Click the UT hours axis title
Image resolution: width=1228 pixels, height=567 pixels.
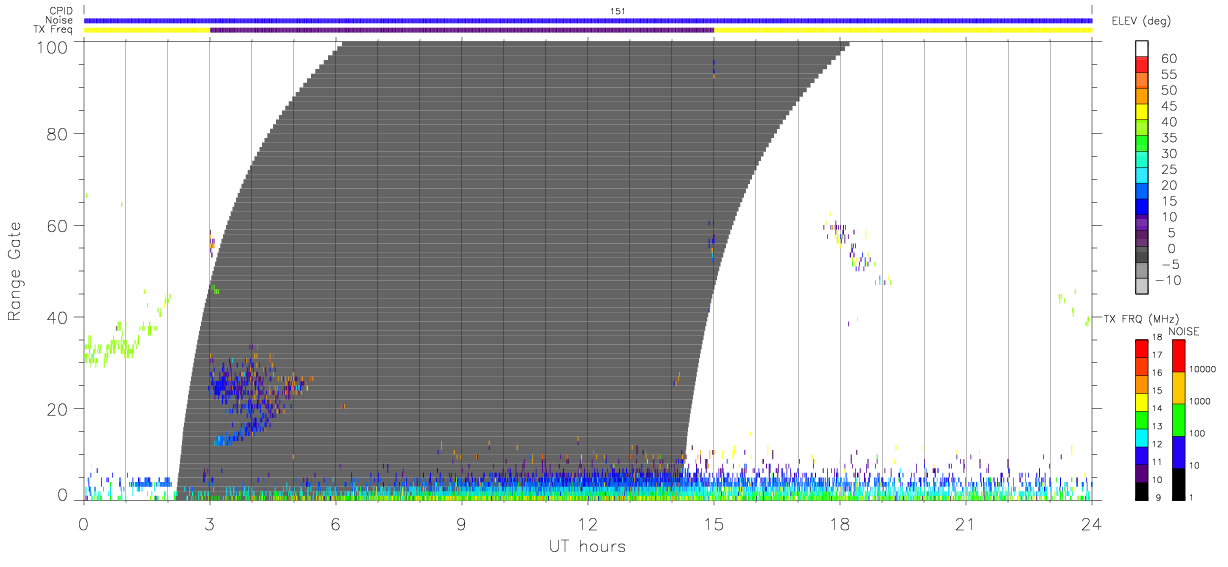586,546
